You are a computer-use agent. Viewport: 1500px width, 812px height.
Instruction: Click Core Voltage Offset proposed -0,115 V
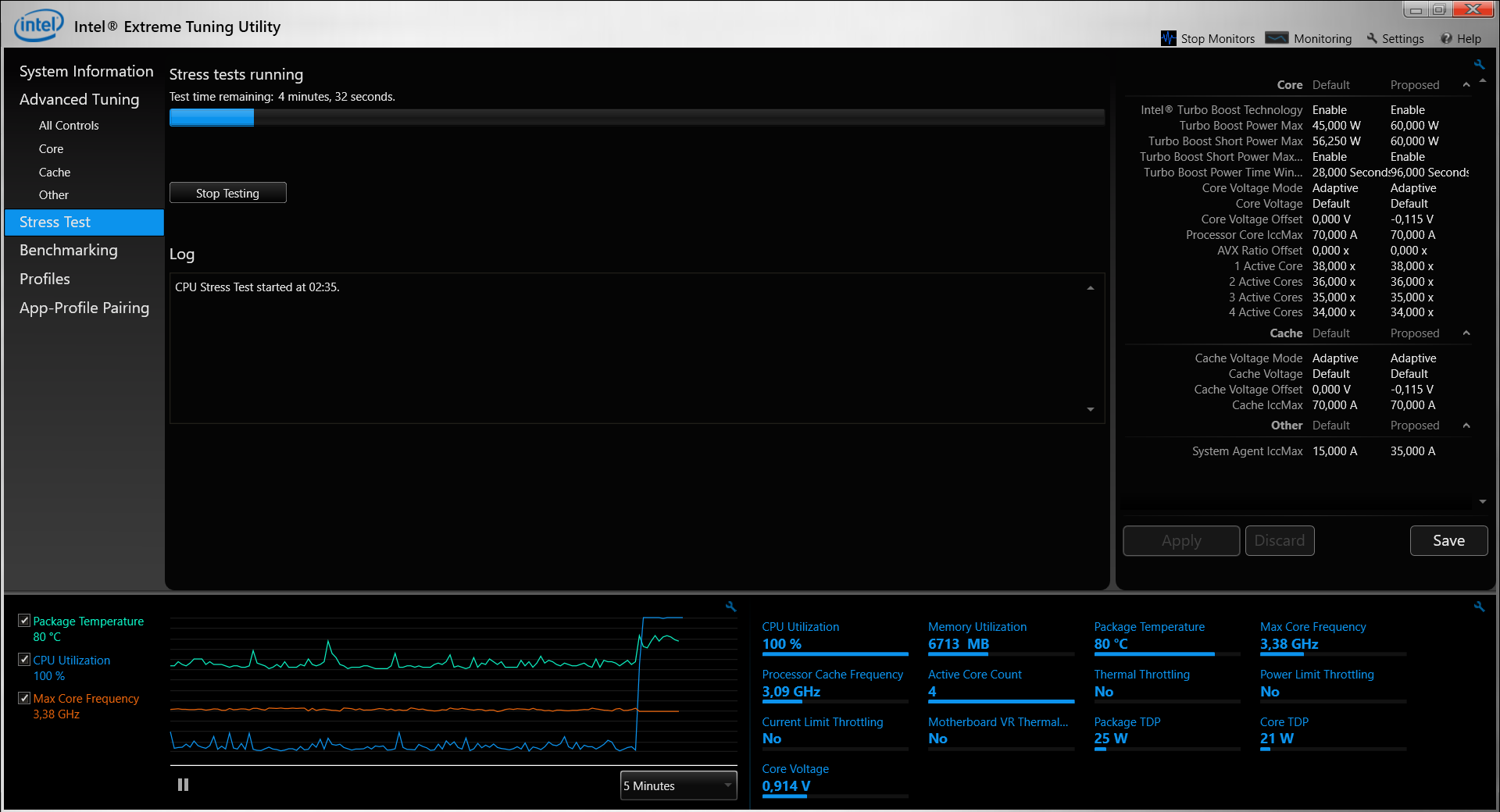coord(1412,219)
